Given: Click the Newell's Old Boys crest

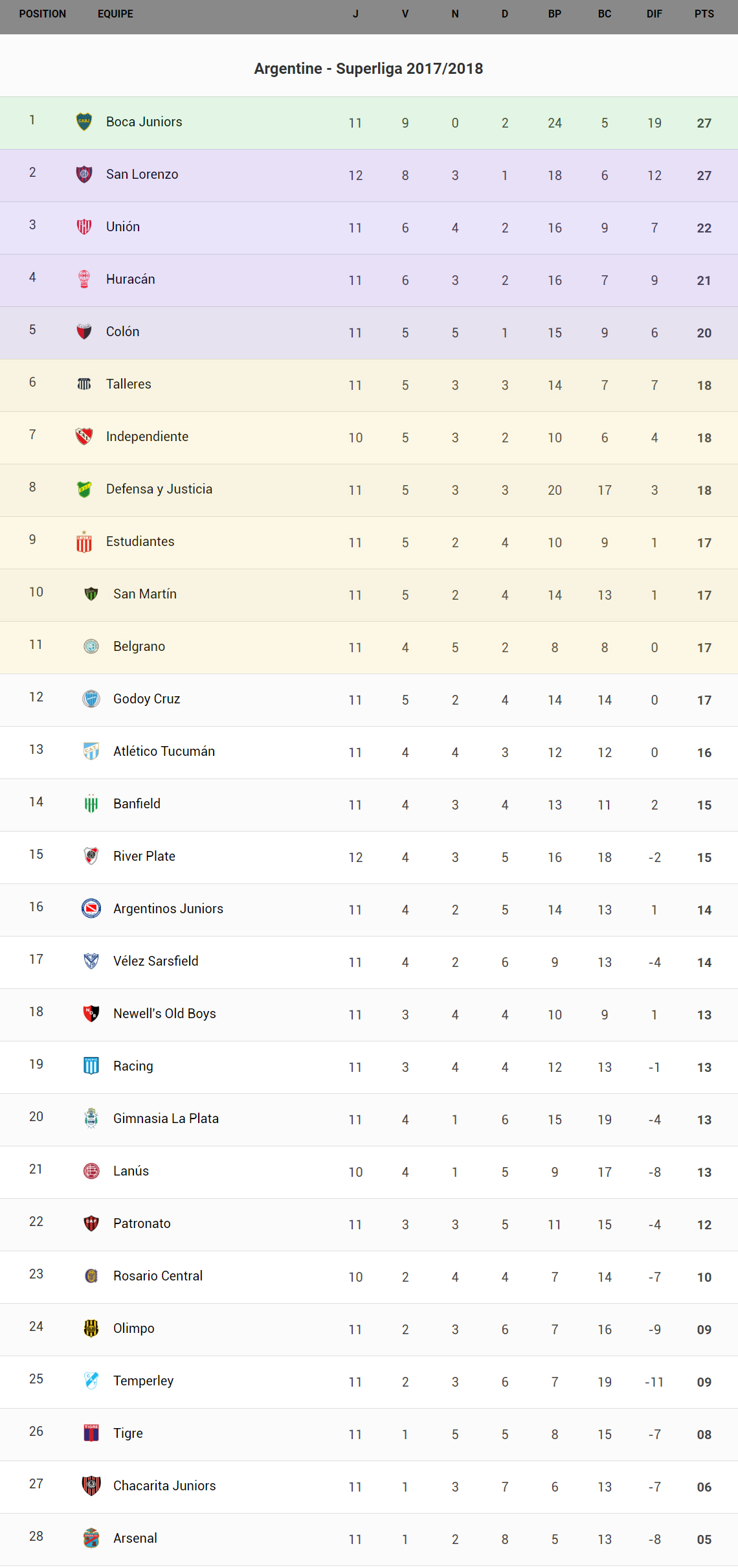Looking at the screenshot, I should point(91,1014).
